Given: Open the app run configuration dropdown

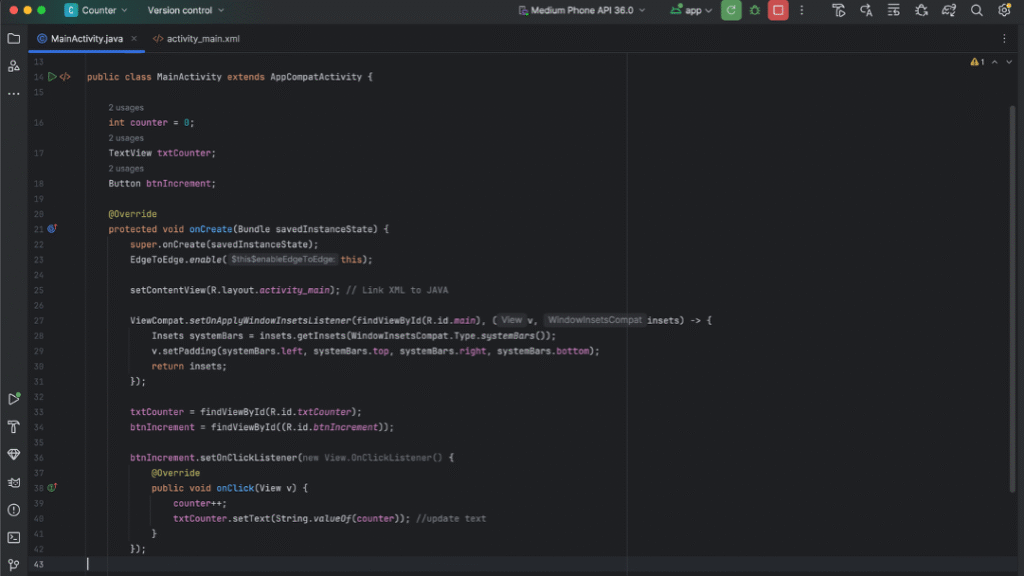Looking at the screenshot, I should (x=692, y=10).
